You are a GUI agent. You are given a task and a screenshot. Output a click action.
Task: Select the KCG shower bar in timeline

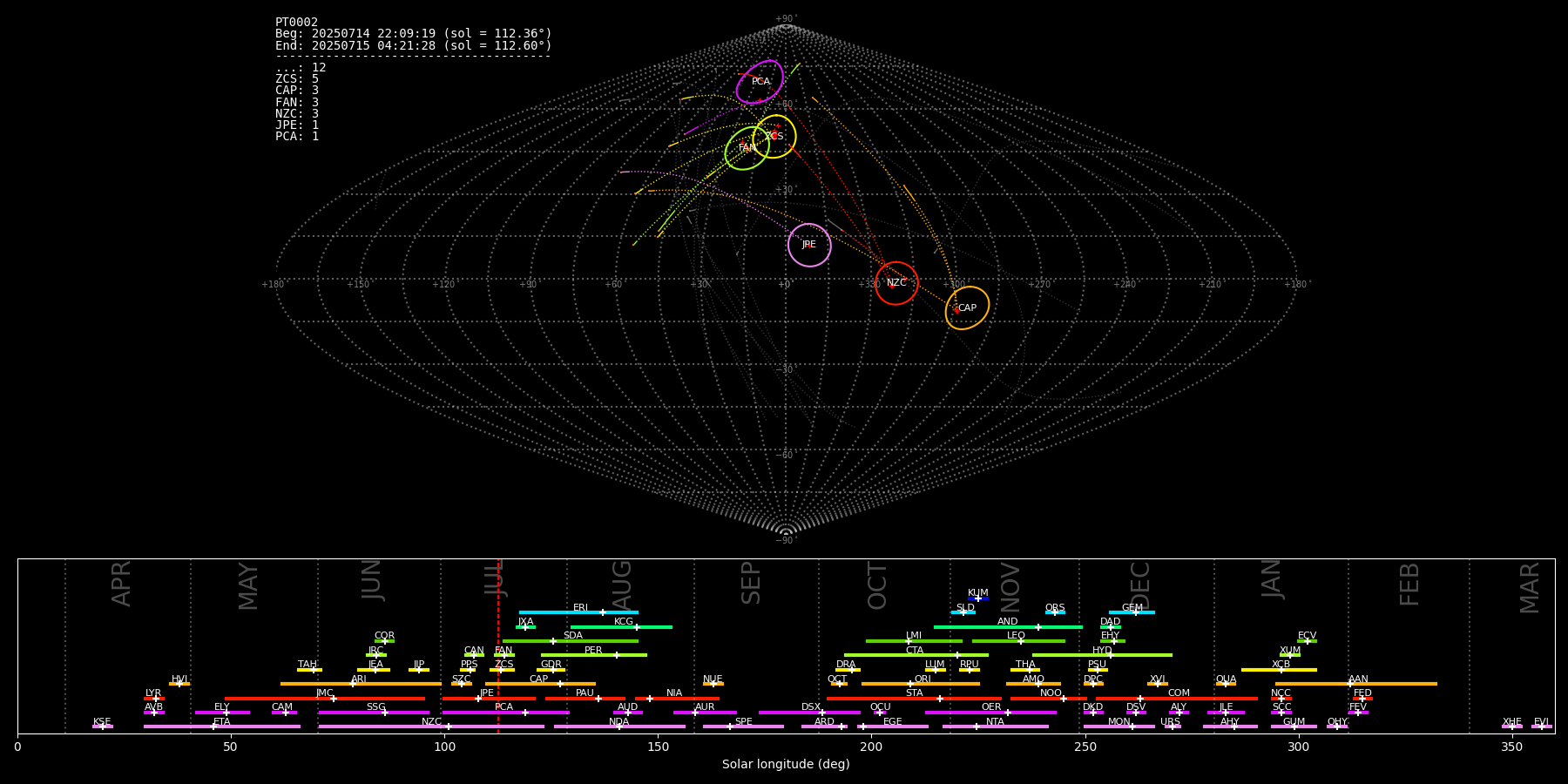(621, 627)
